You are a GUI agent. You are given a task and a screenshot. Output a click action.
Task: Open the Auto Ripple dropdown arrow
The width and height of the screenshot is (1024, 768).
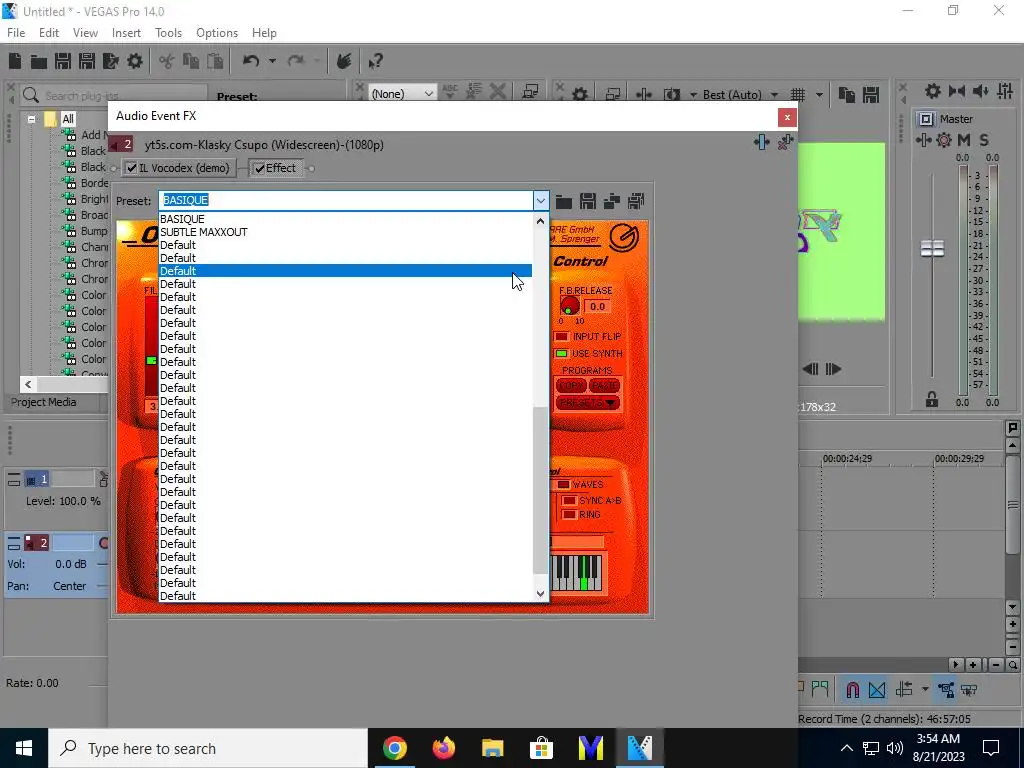pos(925,690)
